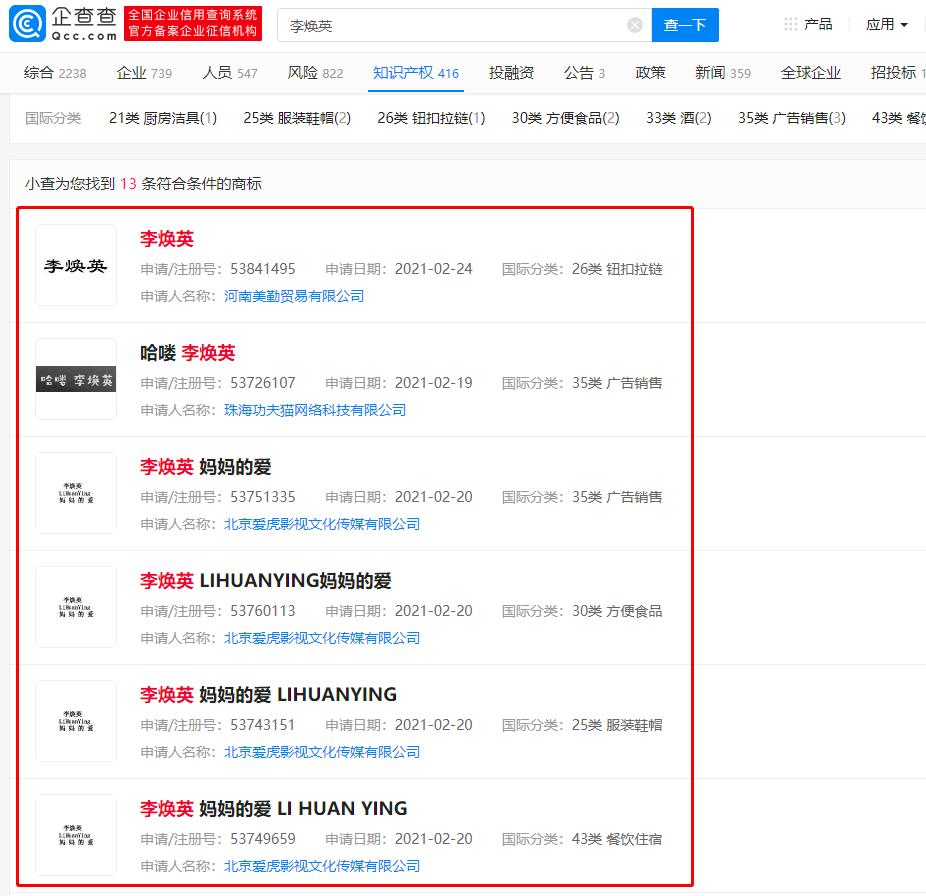Open the 李焕英 妈妈的爱 LI HUAN YING title
The image size is (926, 896).
[273, 809]
